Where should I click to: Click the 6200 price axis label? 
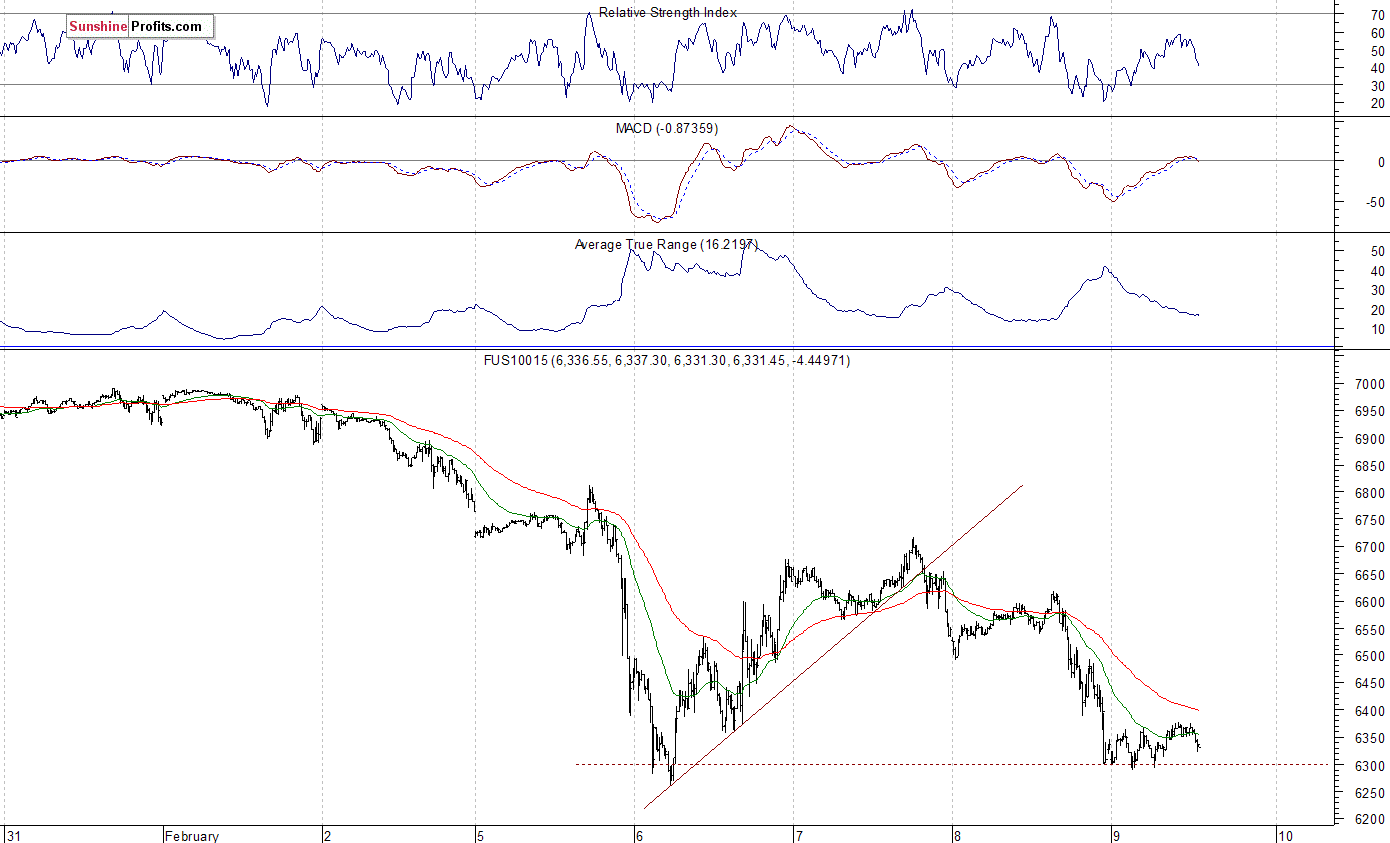(1369, 820)
